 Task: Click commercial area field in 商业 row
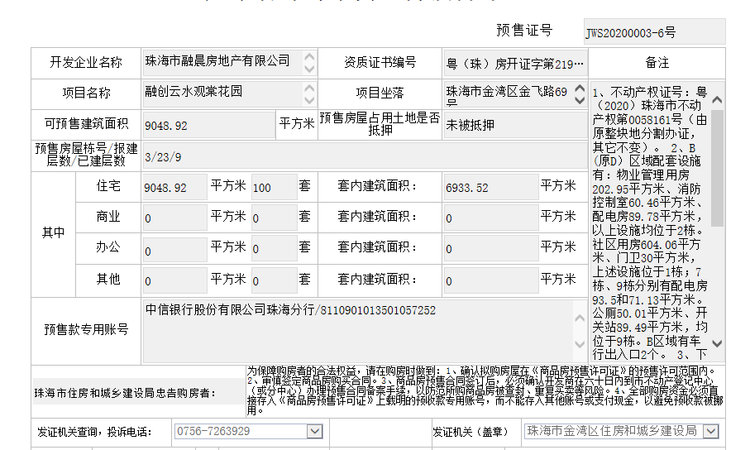(175, 218)
